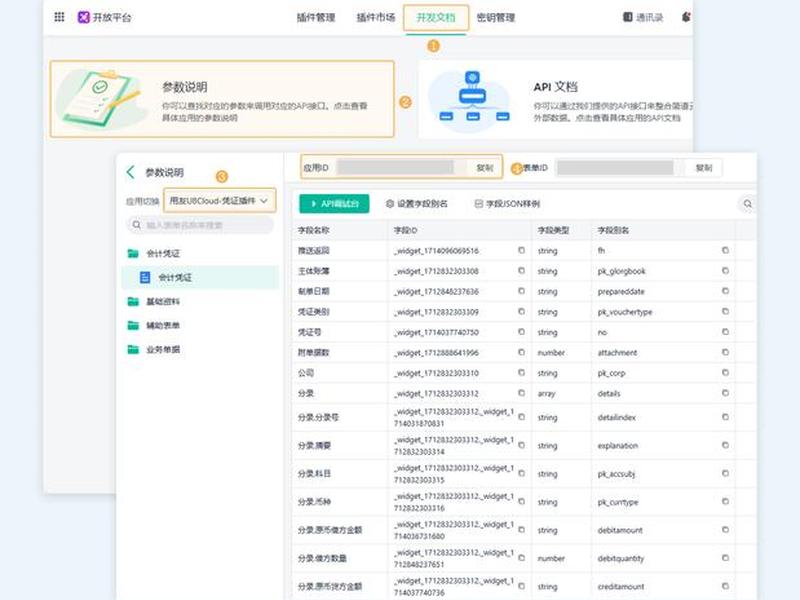Copy the field ID in the debitquantity row
The height and width of the screenshot is (600, 800).
(521, 558)
